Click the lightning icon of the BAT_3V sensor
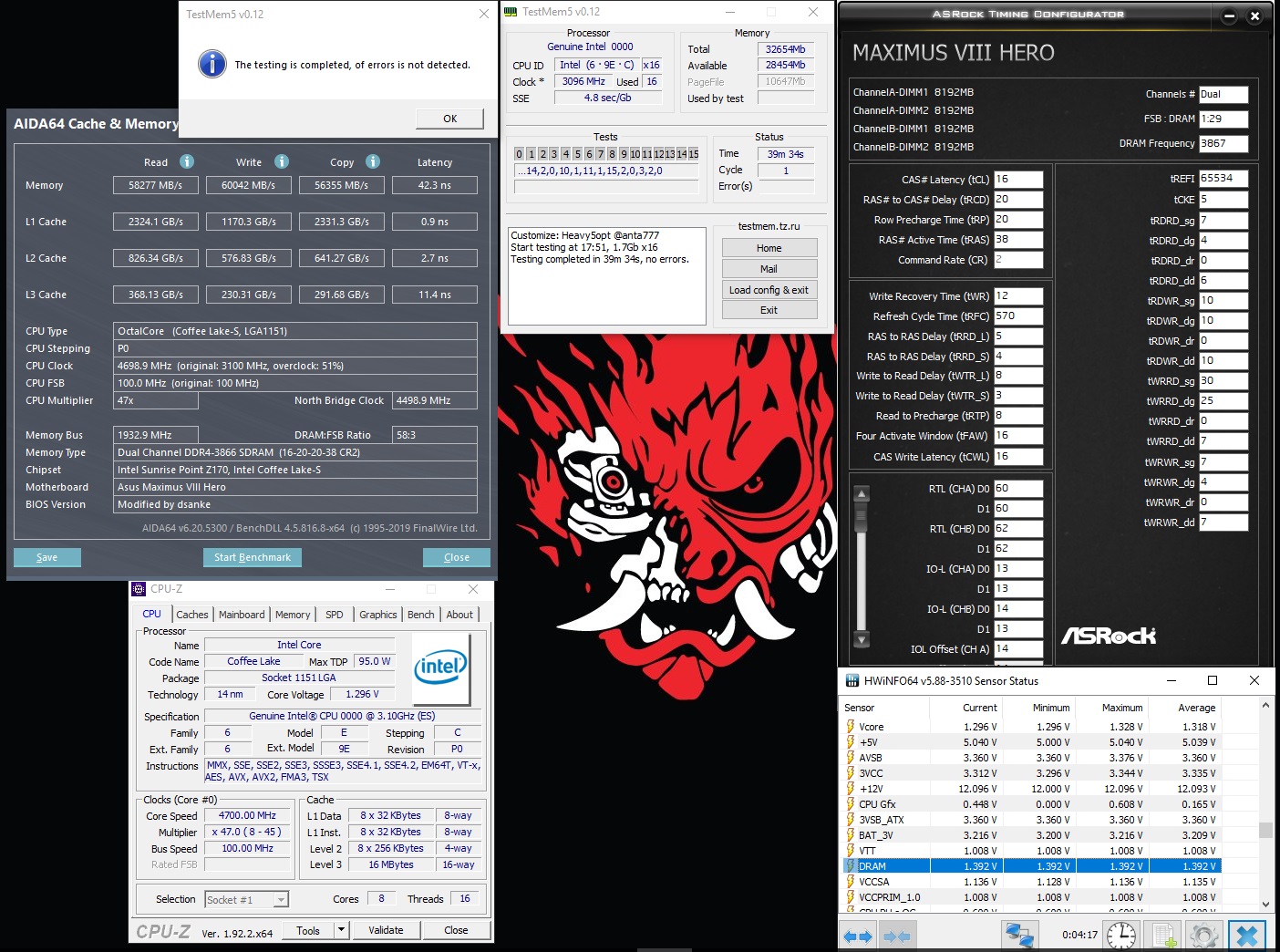Viewport: 1280px width, 952px height. click(x=851, y=835)
